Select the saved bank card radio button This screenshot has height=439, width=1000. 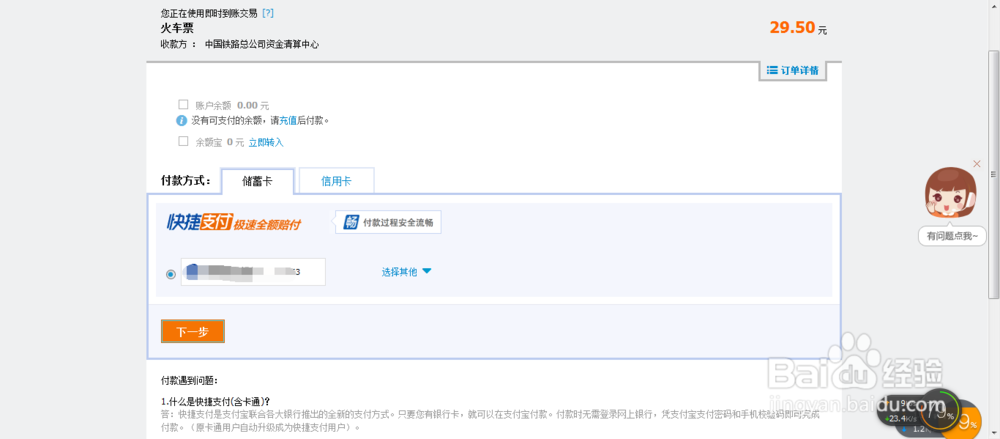click(170, 274)
